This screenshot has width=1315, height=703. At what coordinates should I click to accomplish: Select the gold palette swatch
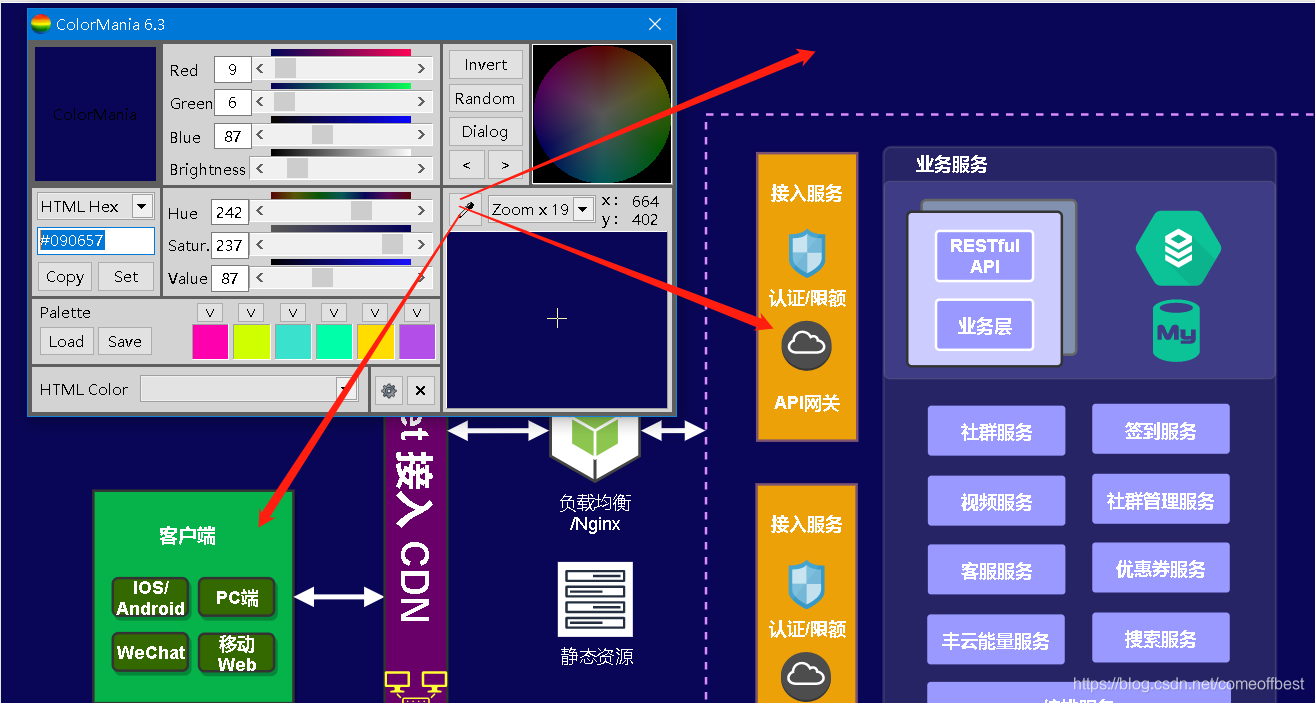click(x=376, y=342)
